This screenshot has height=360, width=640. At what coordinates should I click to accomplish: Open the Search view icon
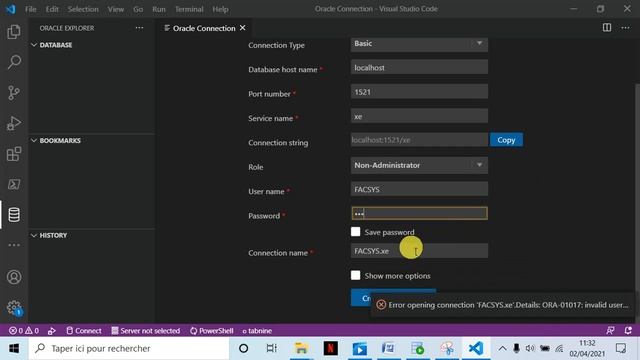[14, 62]
